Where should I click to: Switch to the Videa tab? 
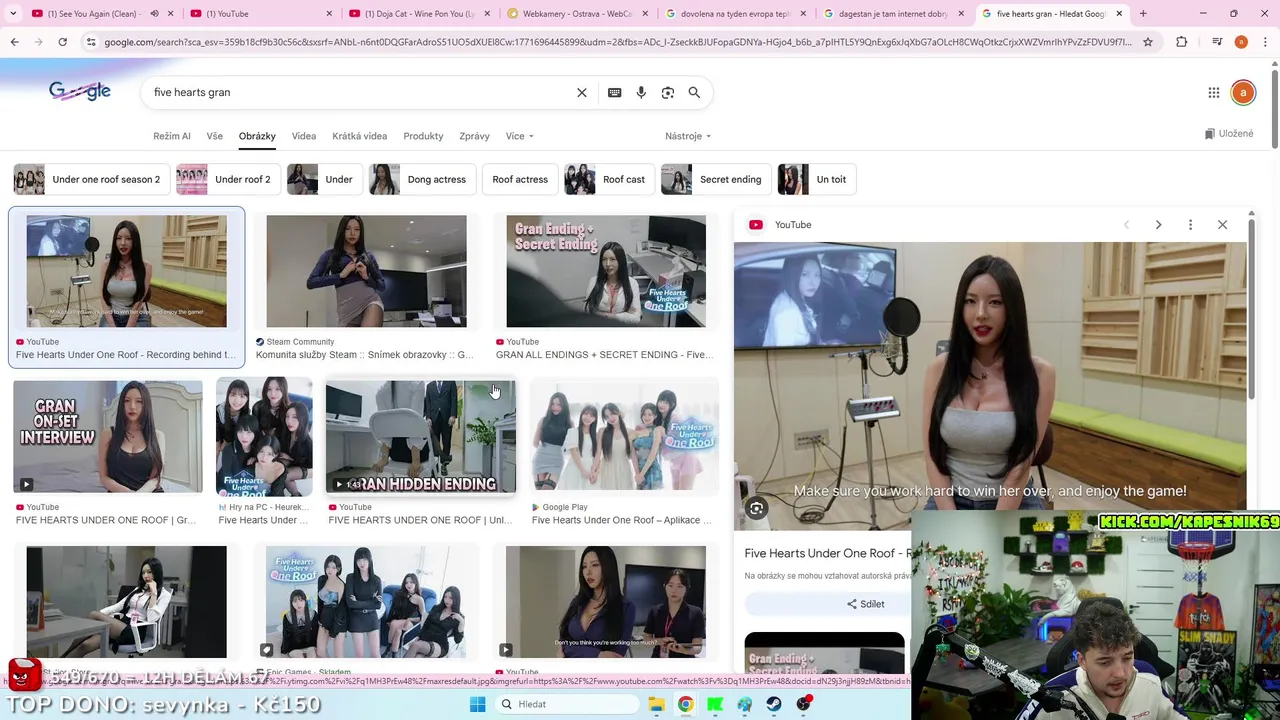click(304, 136)
